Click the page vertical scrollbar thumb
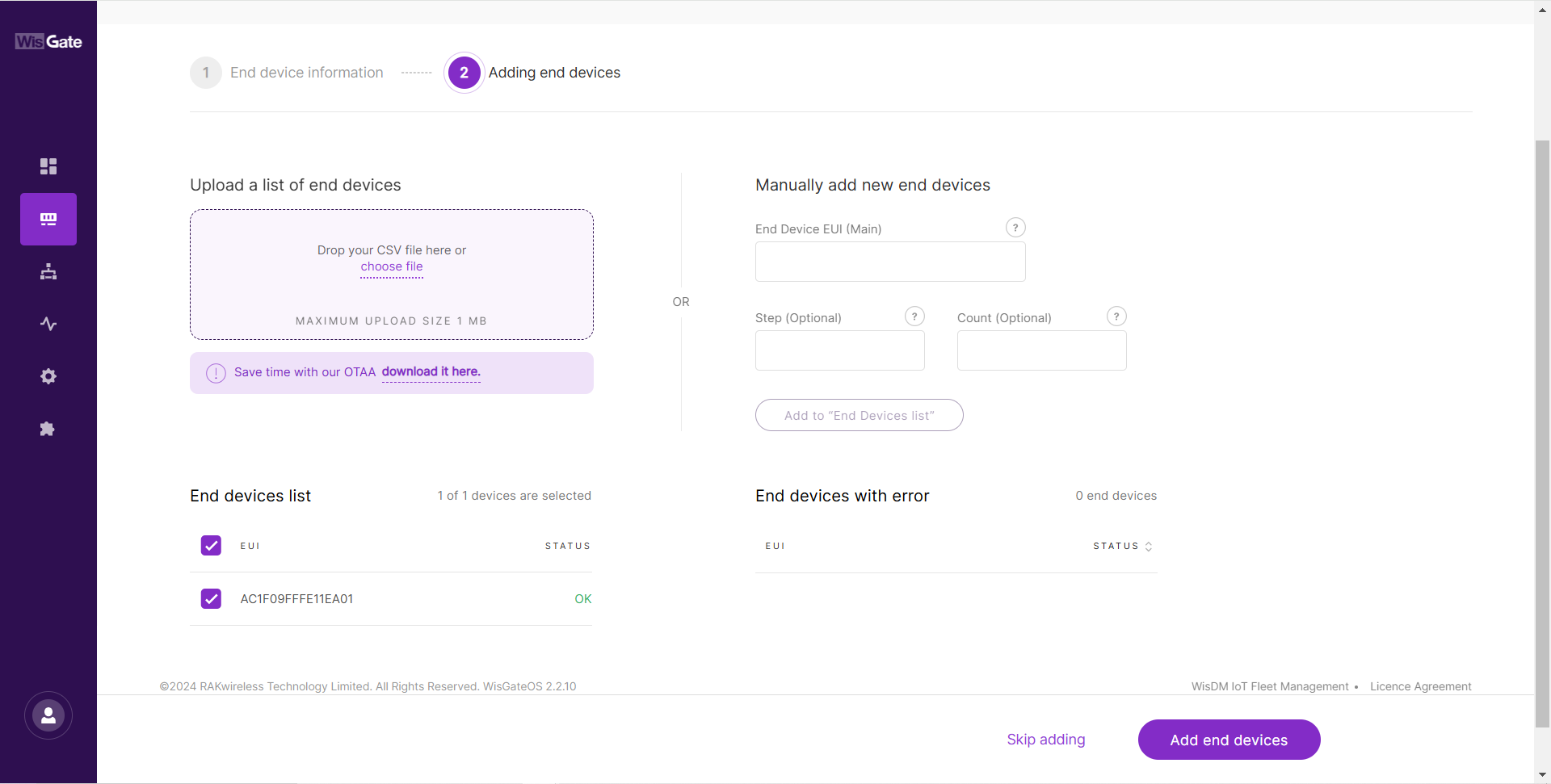1551x784 pixels. pos(1543,434)
